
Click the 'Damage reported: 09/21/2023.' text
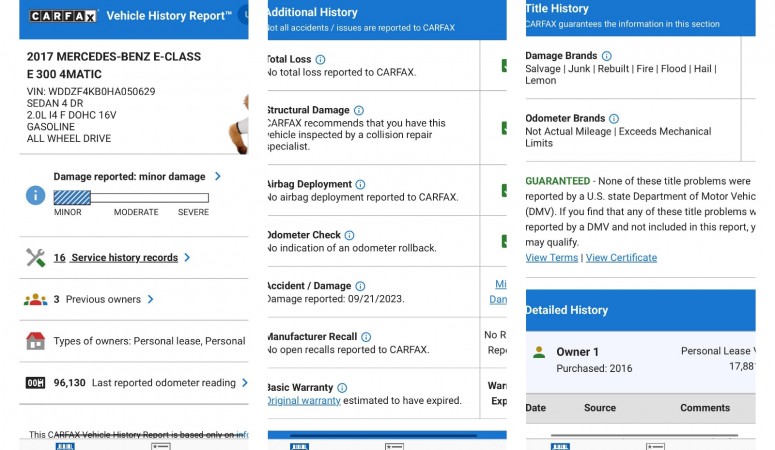pyautogui.click(x=336, y=299)
